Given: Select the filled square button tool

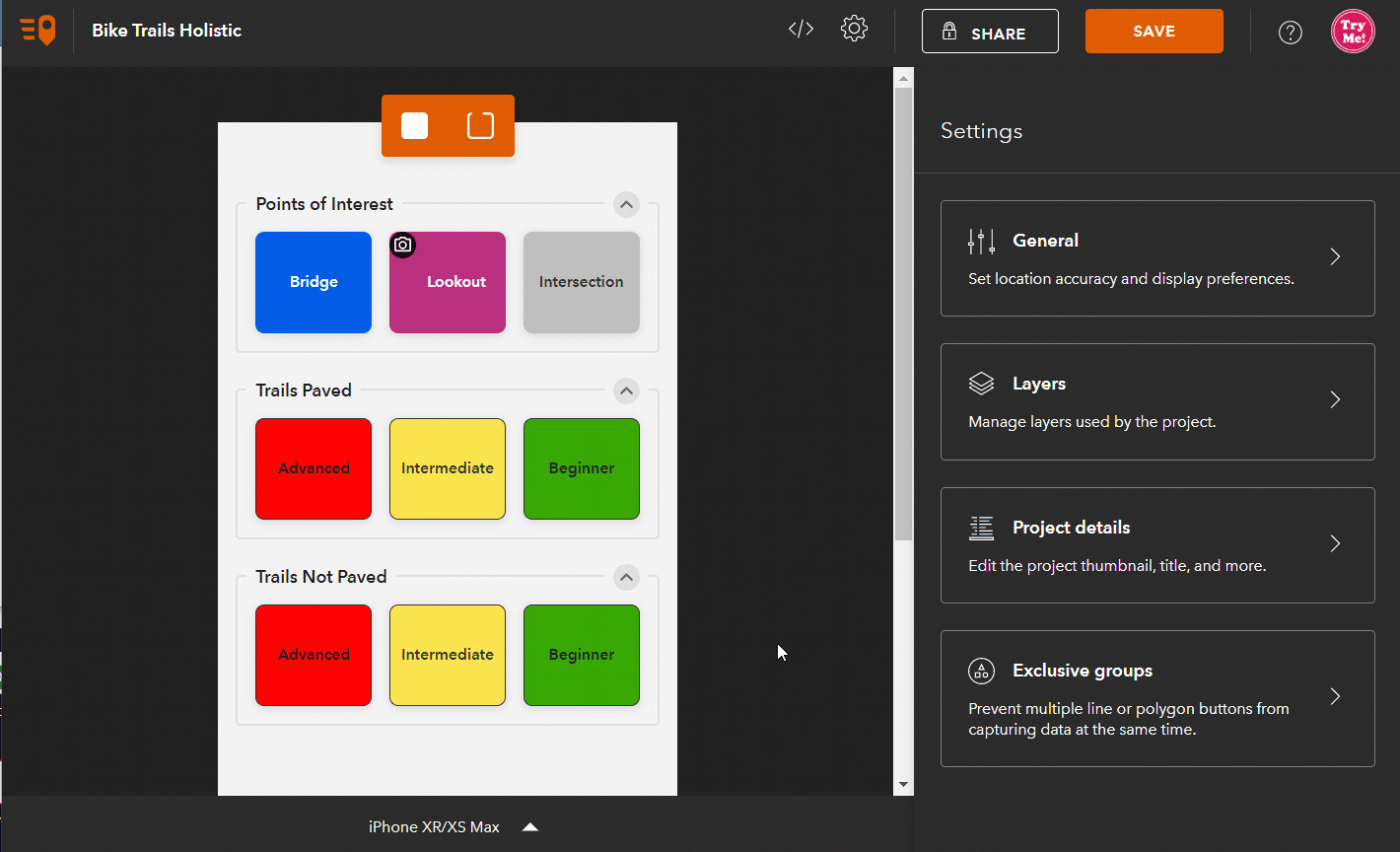Looking at the screenshot, I should [415, 125].
